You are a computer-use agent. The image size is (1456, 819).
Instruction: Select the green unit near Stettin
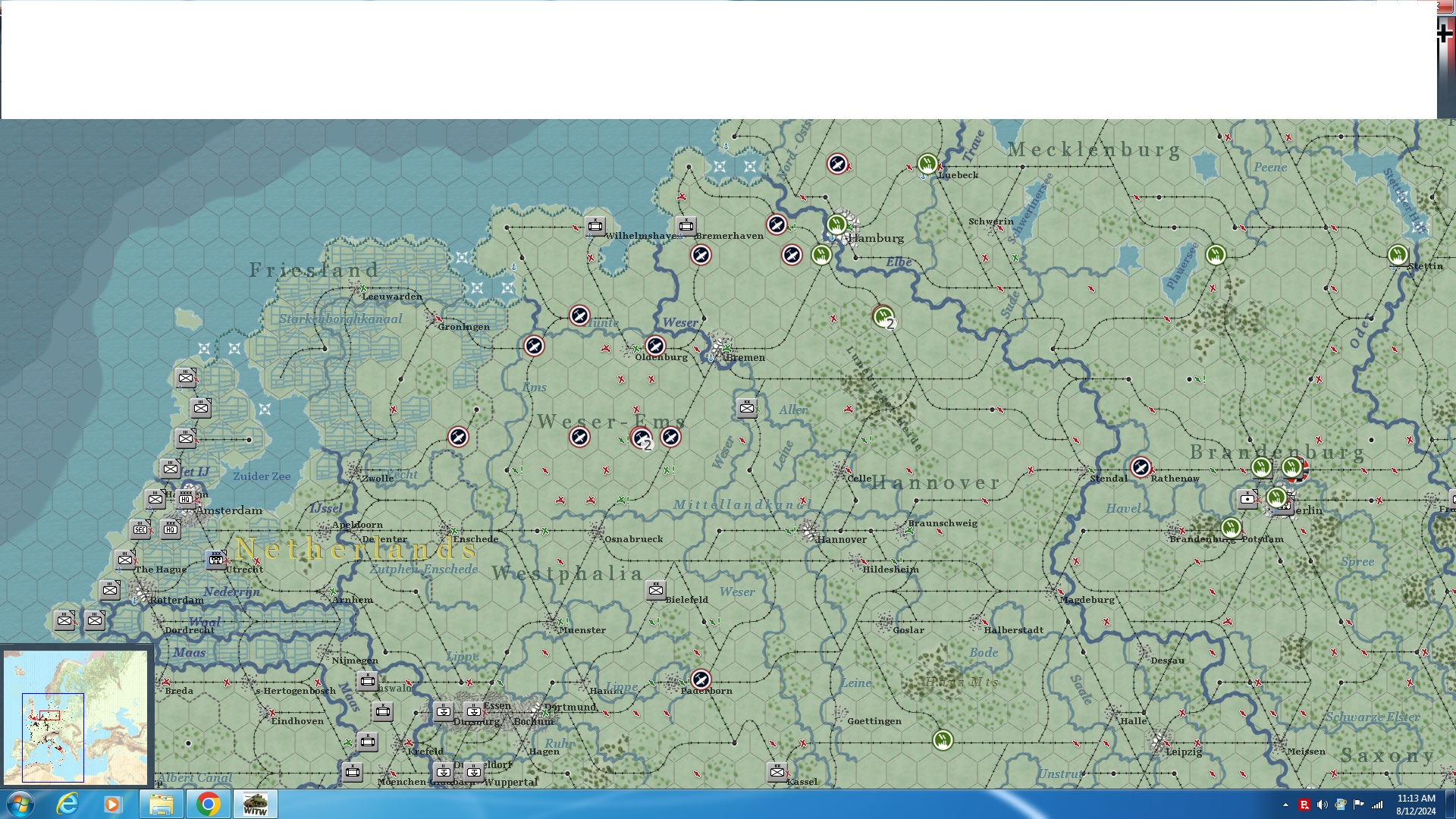(1398, 255)
